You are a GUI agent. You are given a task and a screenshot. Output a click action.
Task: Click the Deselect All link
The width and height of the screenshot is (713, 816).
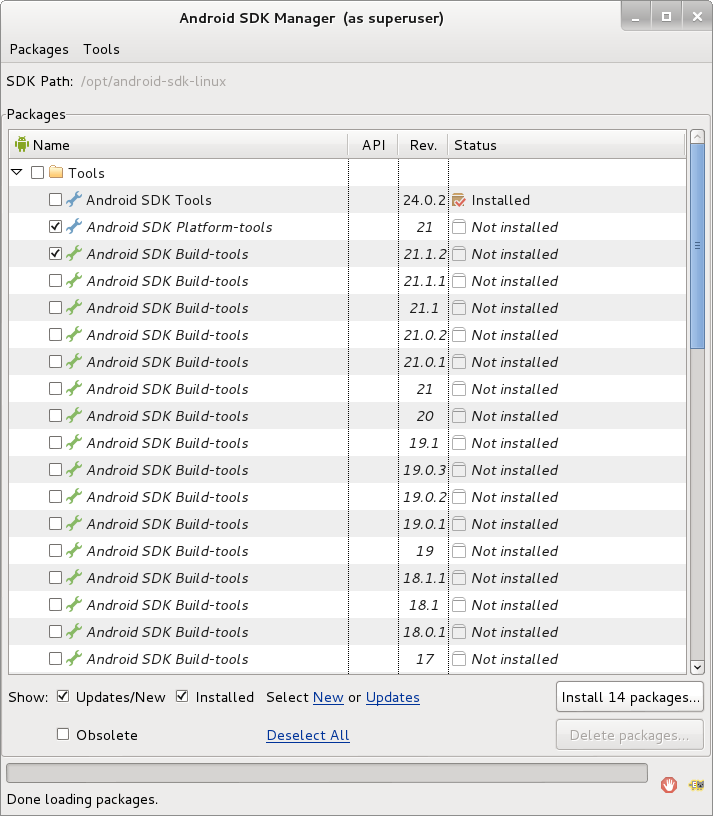308,735
